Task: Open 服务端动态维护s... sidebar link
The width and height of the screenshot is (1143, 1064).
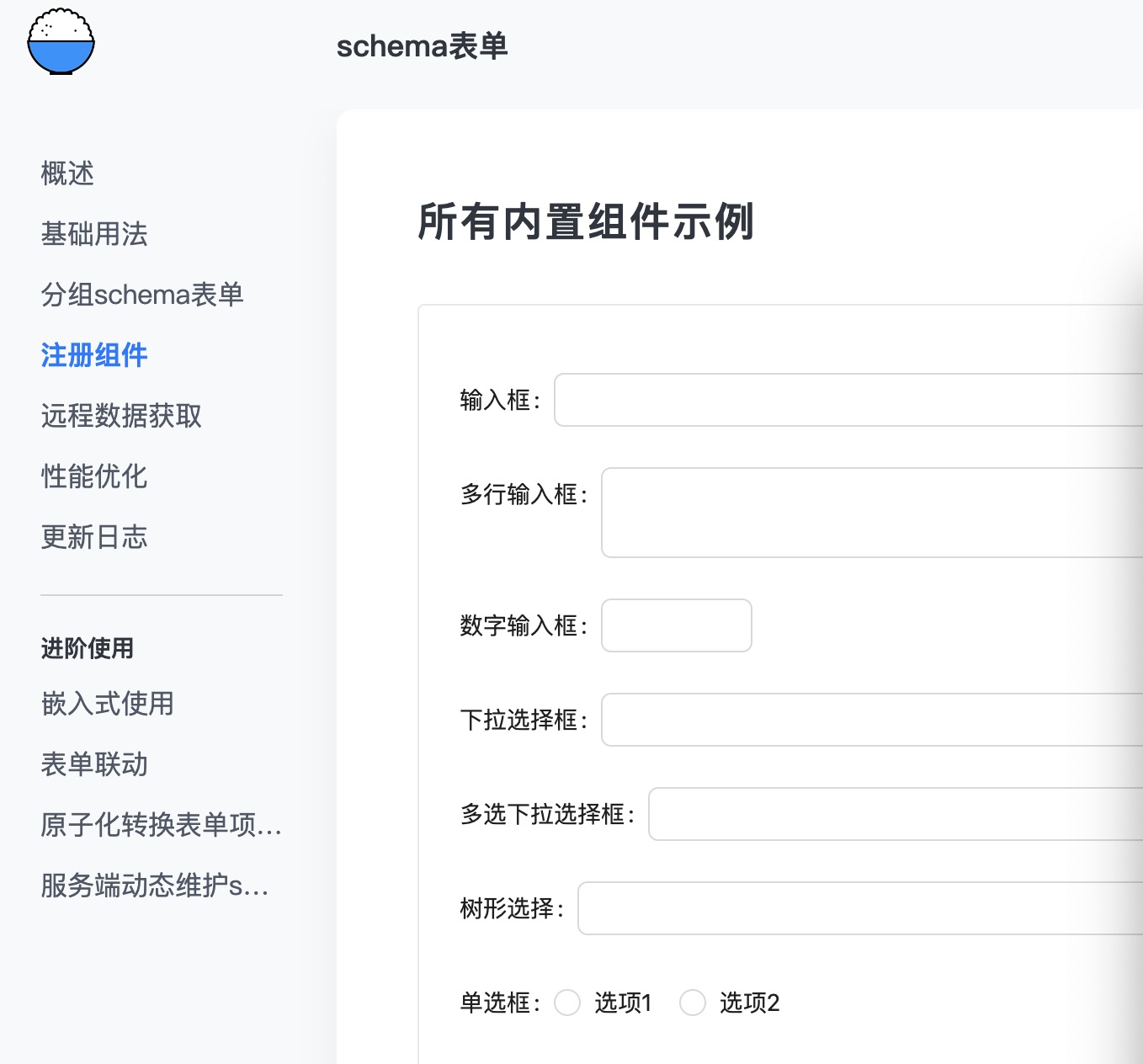Action: coord(155,886)
